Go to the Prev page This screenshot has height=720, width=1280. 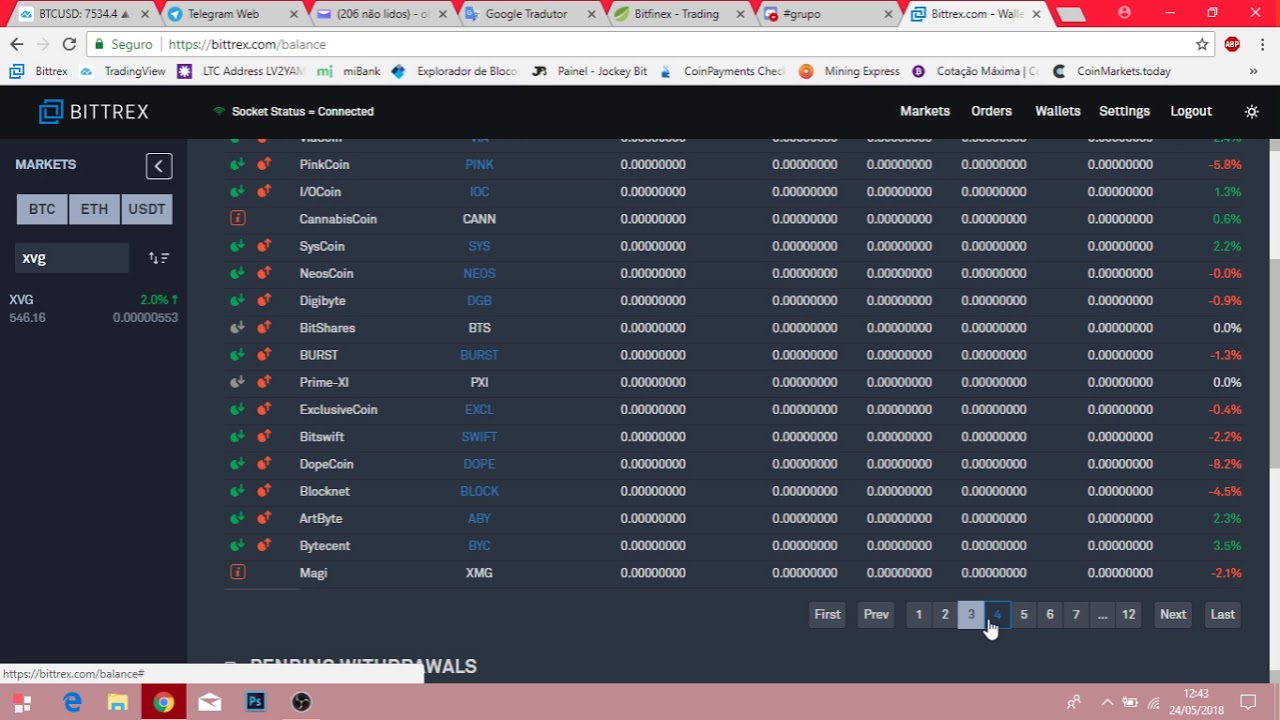point(876,615)
